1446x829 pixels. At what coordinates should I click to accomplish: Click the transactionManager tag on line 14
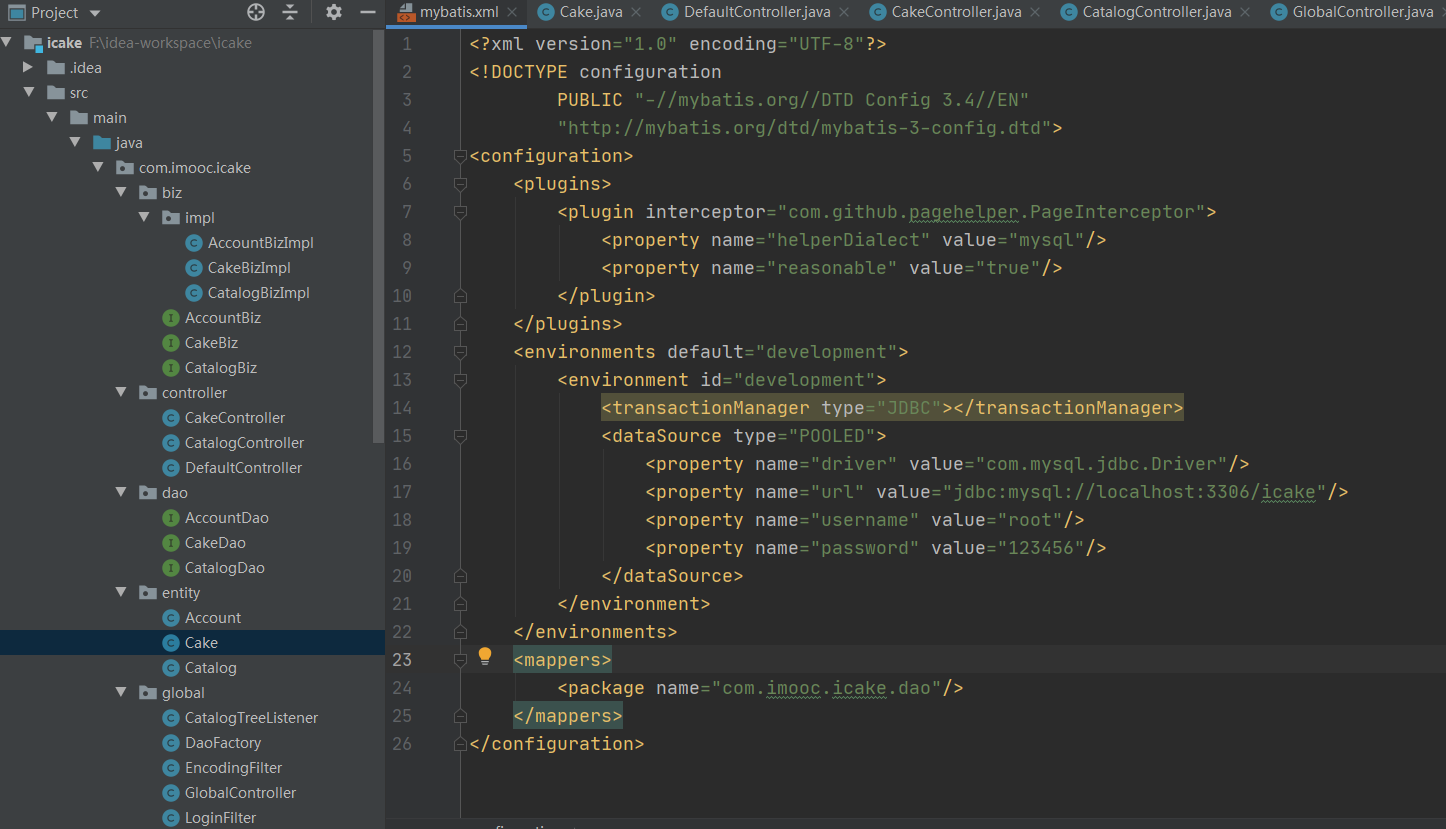click(892, 408)
